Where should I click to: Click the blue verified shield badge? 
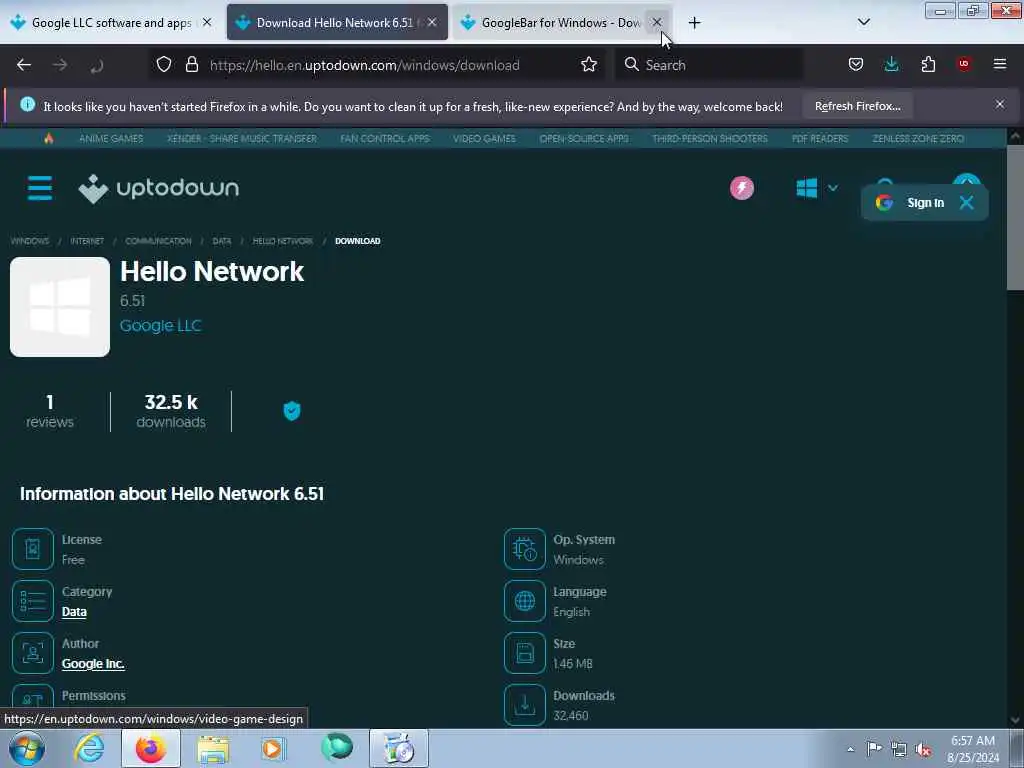tap(292, 411)
